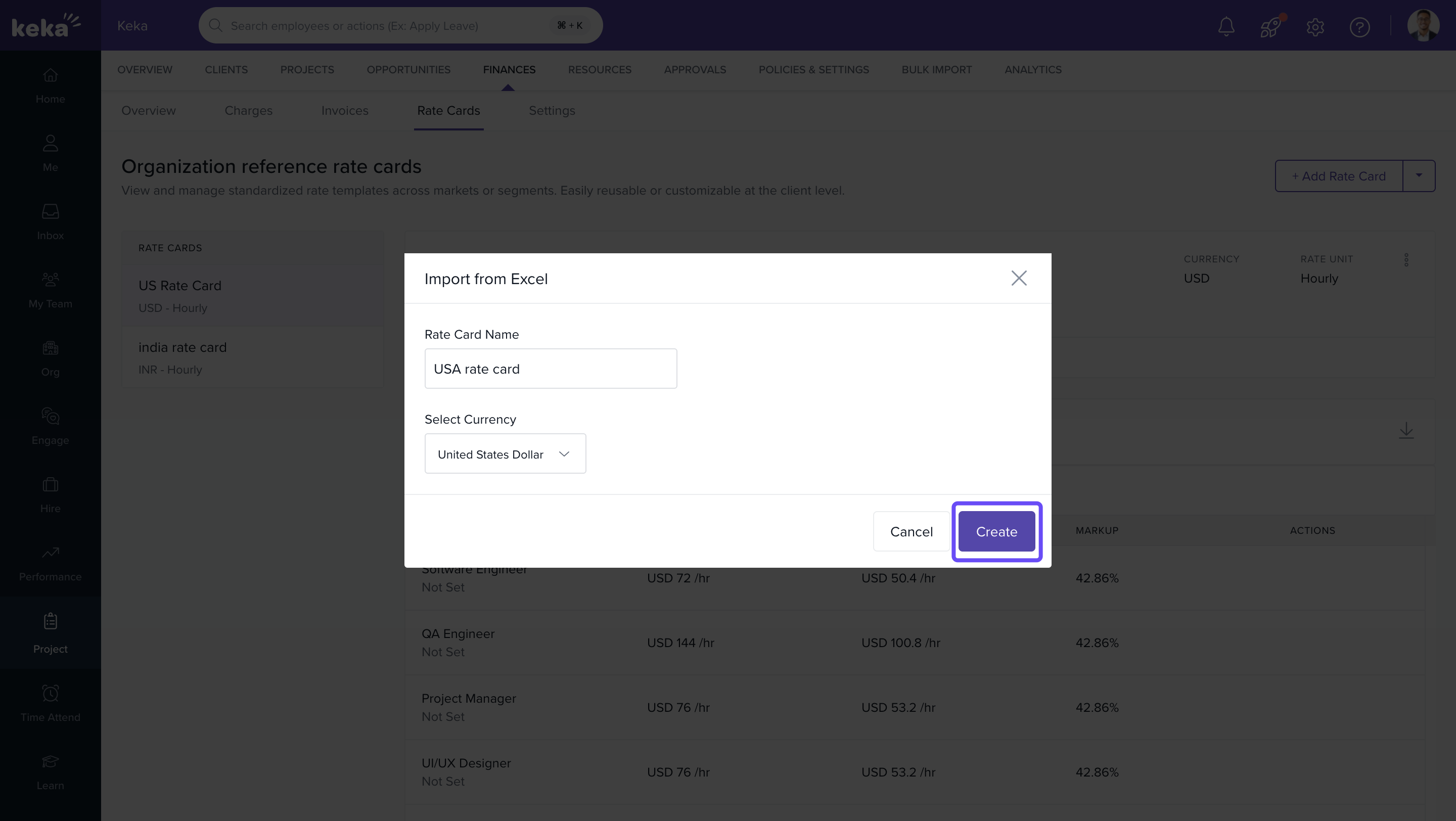Click the Rate Card Name field
This screenshot has width=1456, height=821.
point(550,369)
